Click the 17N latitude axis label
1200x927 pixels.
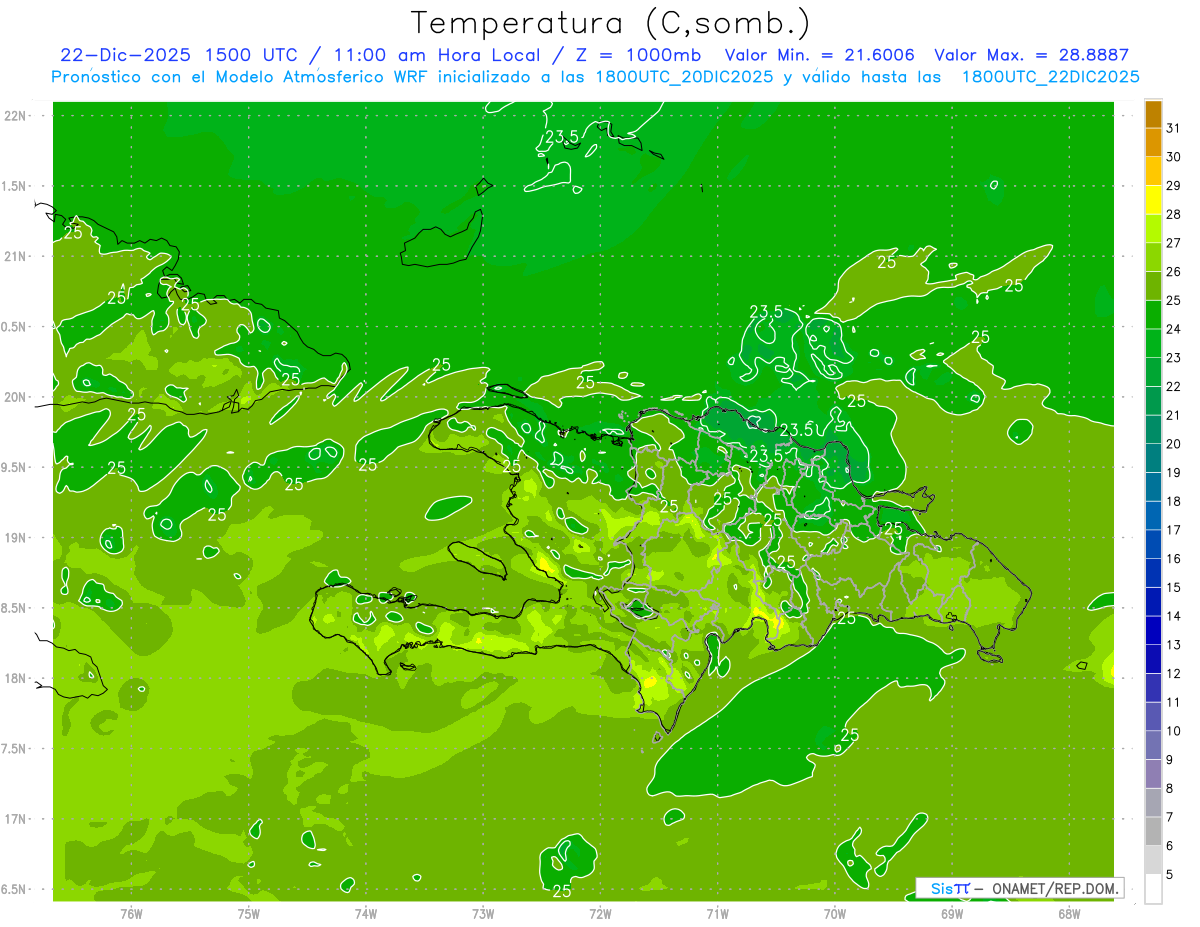pos(15,818)
